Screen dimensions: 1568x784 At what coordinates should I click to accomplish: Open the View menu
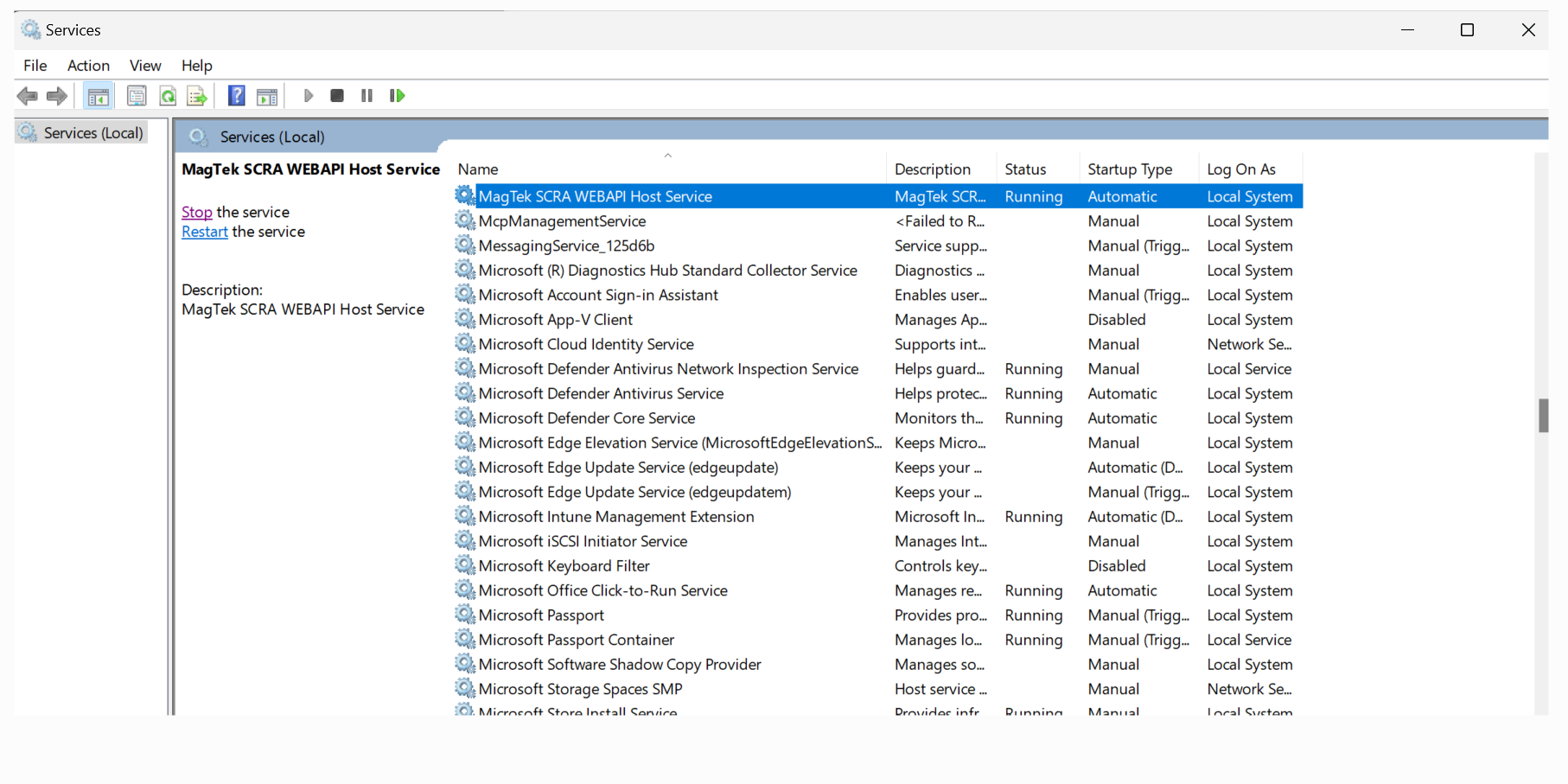pos(145,66)
